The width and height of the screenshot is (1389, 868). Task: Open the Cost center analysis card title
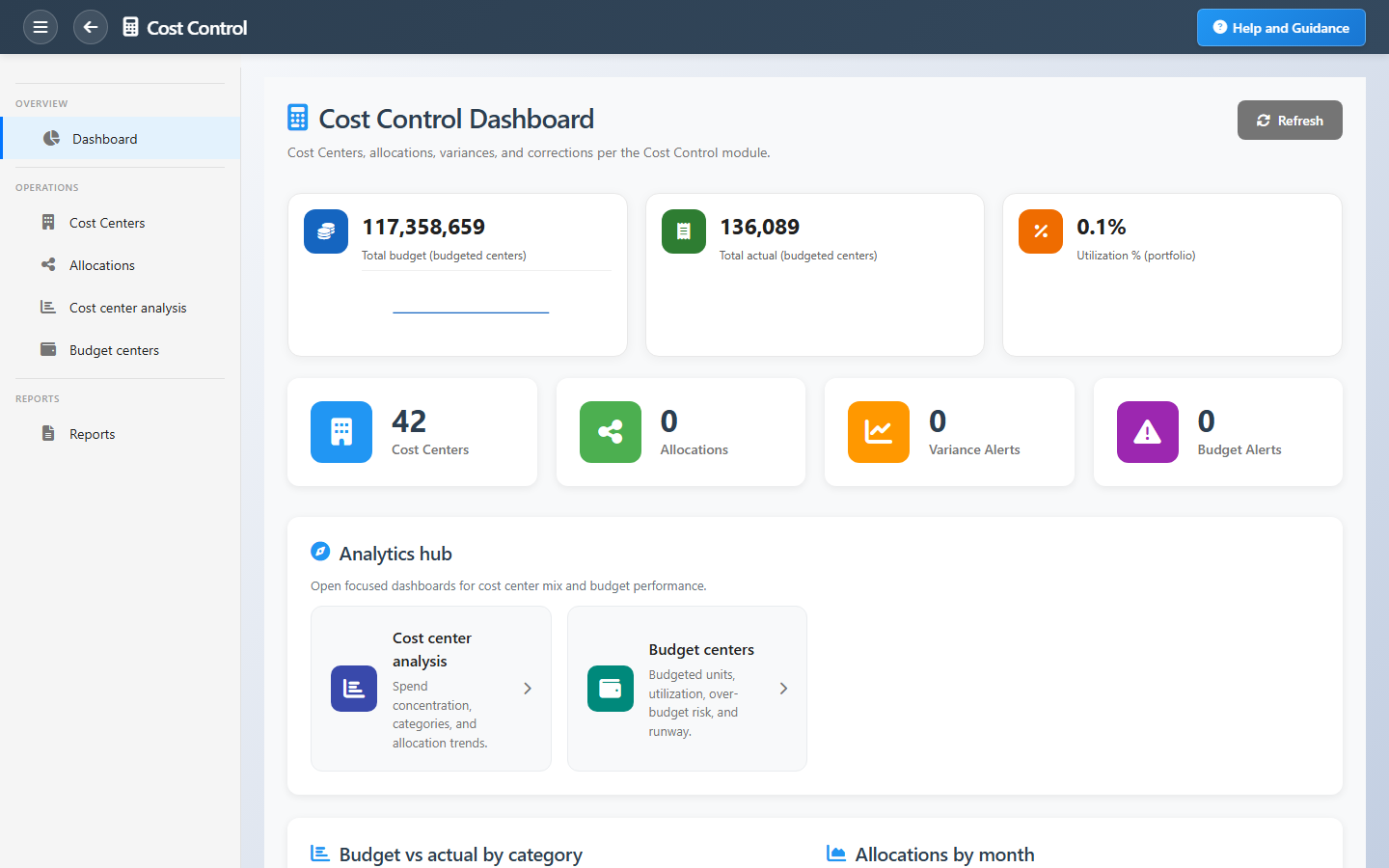(x=432, y=650)
